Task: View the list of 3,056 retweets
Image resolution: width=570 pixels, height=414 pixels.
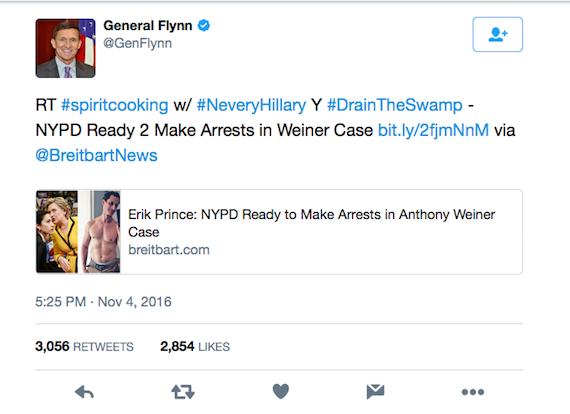Action: (84, 346)
